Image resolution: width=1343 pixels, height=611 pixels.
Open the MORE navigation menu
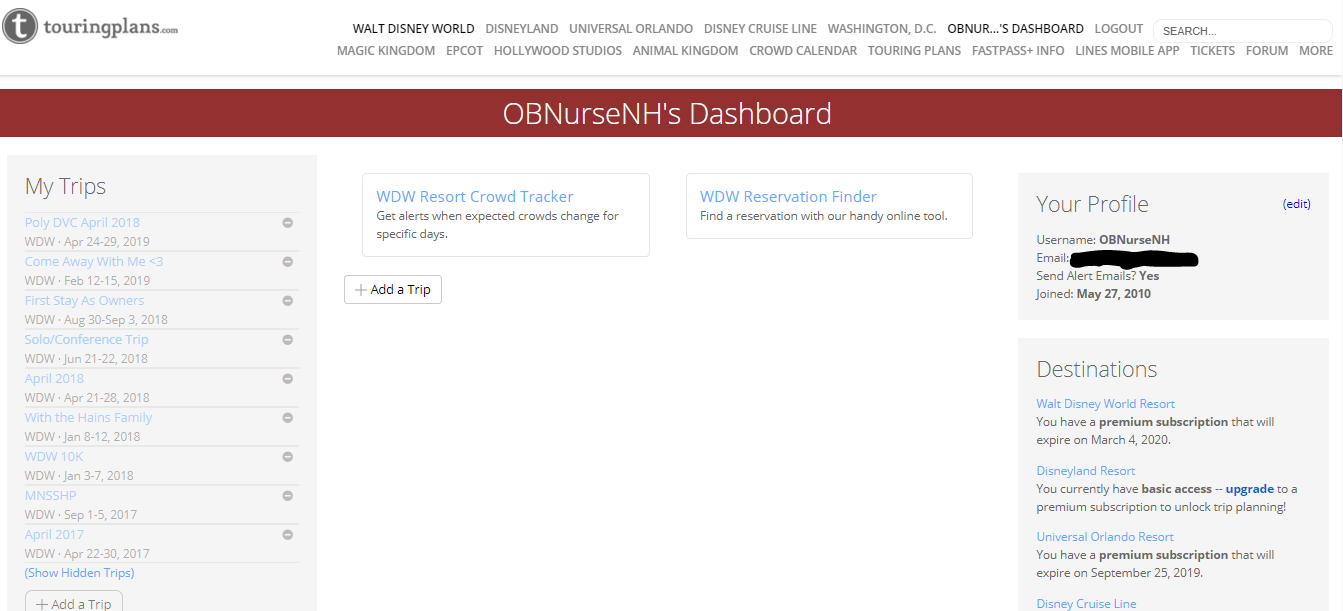click(x=1315, y=51)
